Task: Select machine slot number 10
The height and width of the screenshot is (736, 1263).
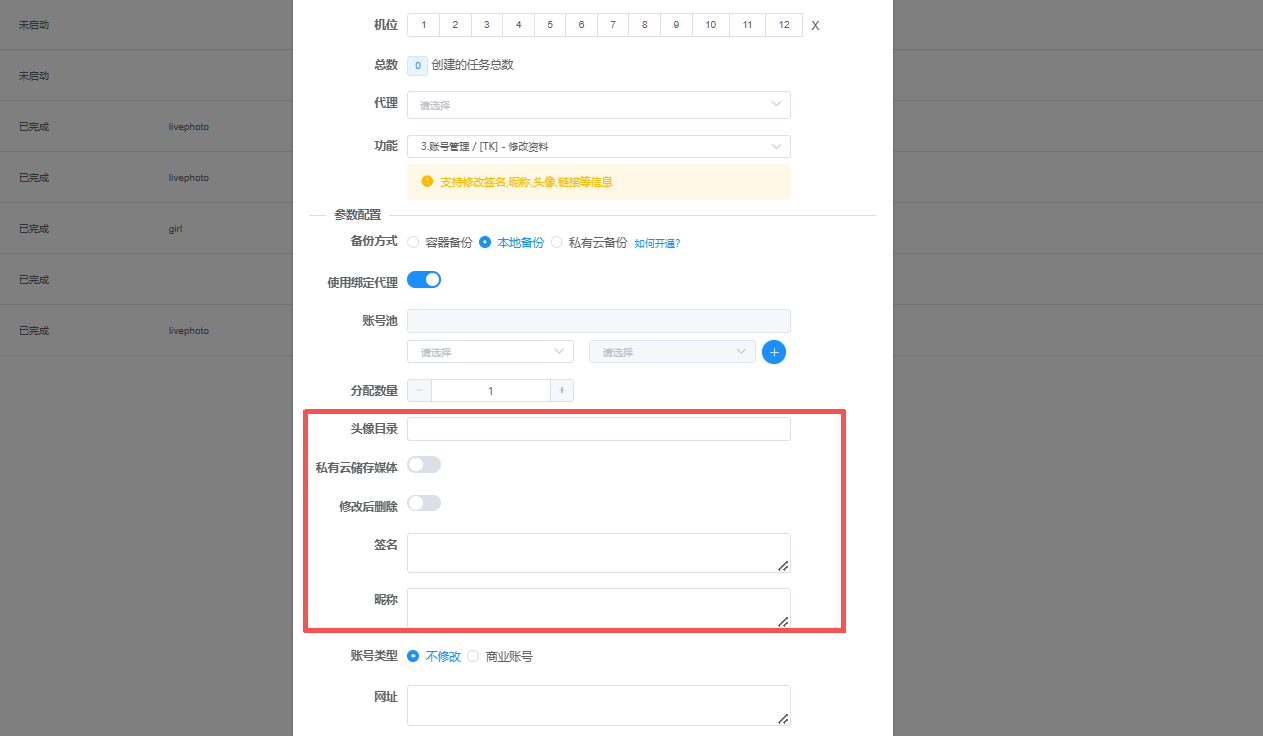Action: tap(710, 24)
